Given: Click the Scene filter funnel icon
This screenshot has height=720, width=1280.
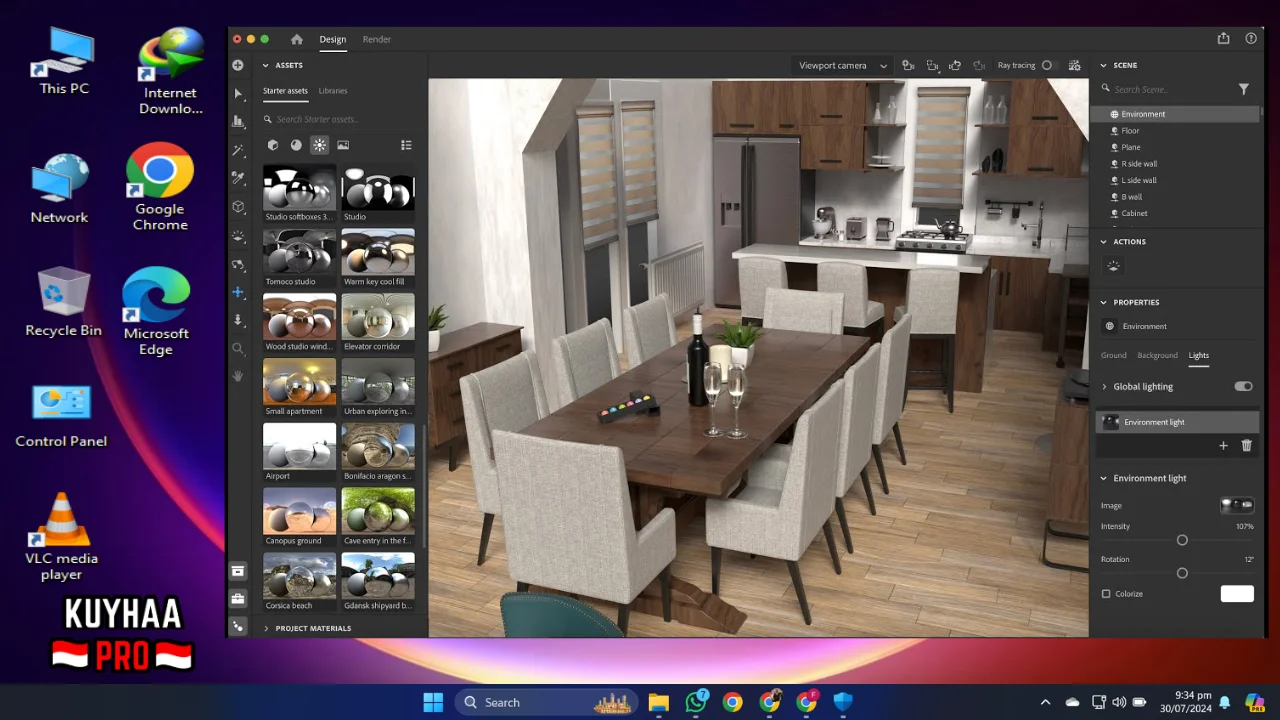Looking at the screenshot, I should coord(1244,89).
